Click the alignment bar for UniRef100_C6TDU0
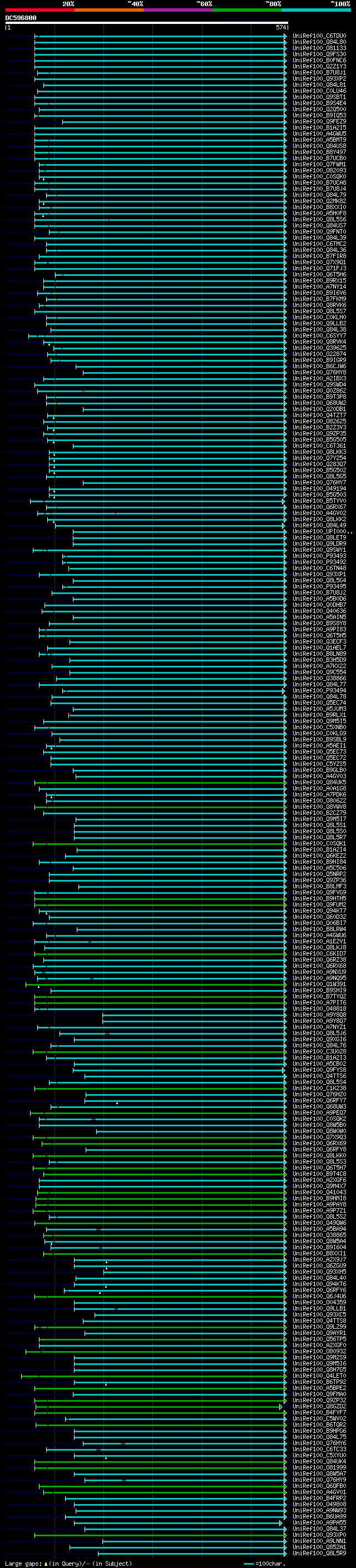Screen dimensions: 356x1568 [x=161, y=36]
